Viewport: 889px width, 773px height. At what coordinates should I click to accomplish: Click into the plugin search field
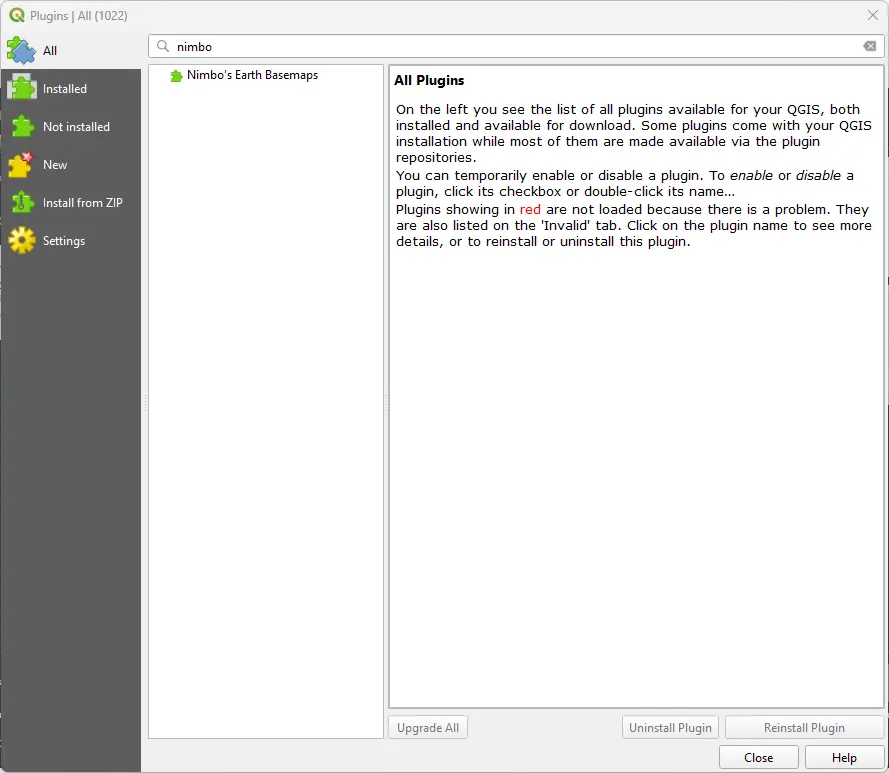516,47
